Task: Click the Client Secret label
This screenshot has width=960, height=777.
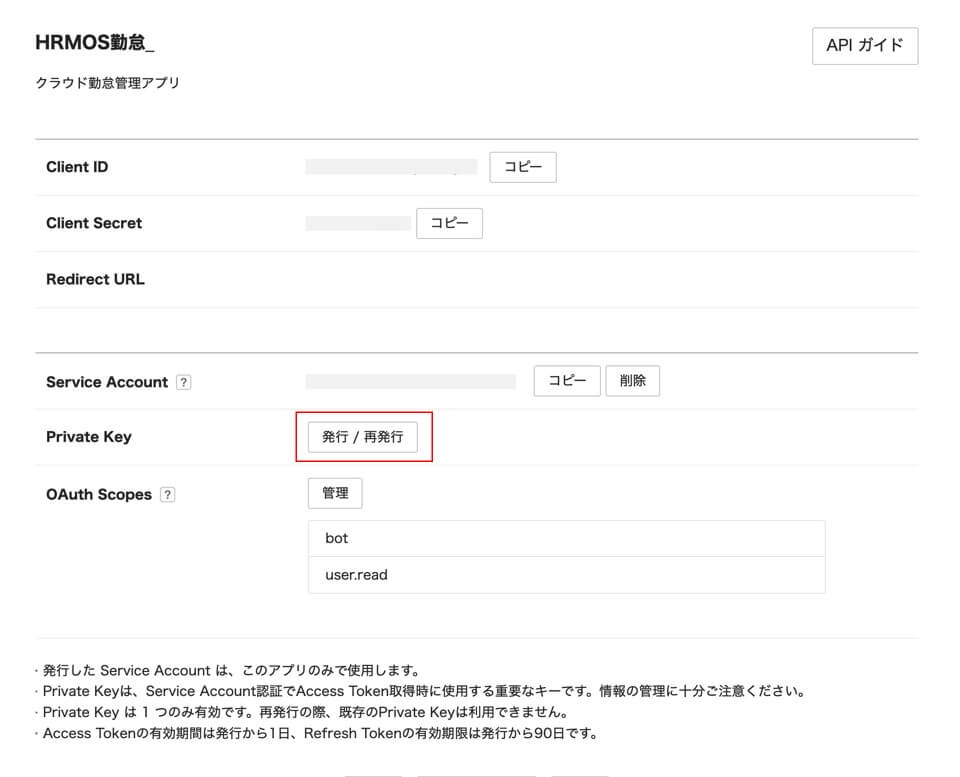Action: [94, 223]
